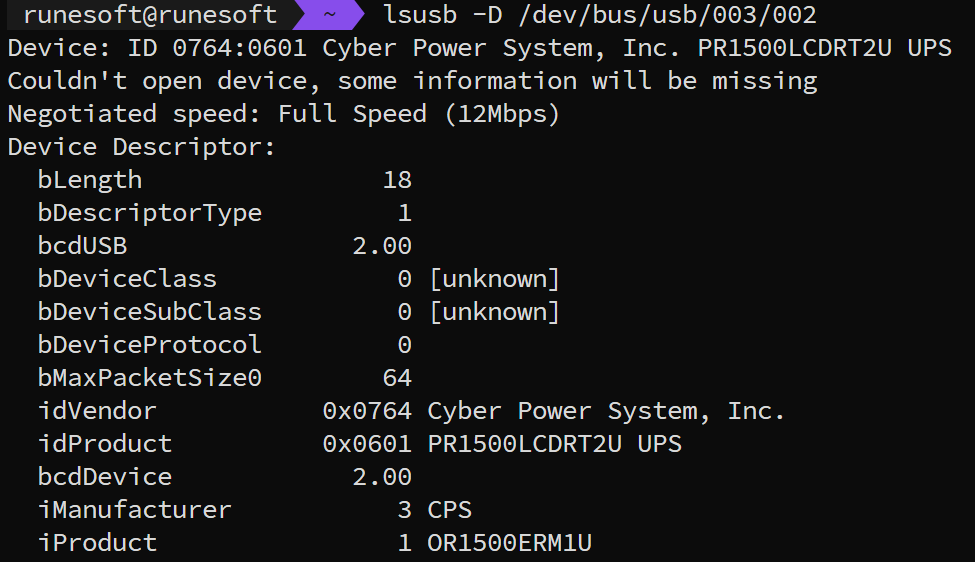The width and height of the screenshot is (975, 562).
Task: Click the iManufacturer string CPS
Action: coord(449,510)
